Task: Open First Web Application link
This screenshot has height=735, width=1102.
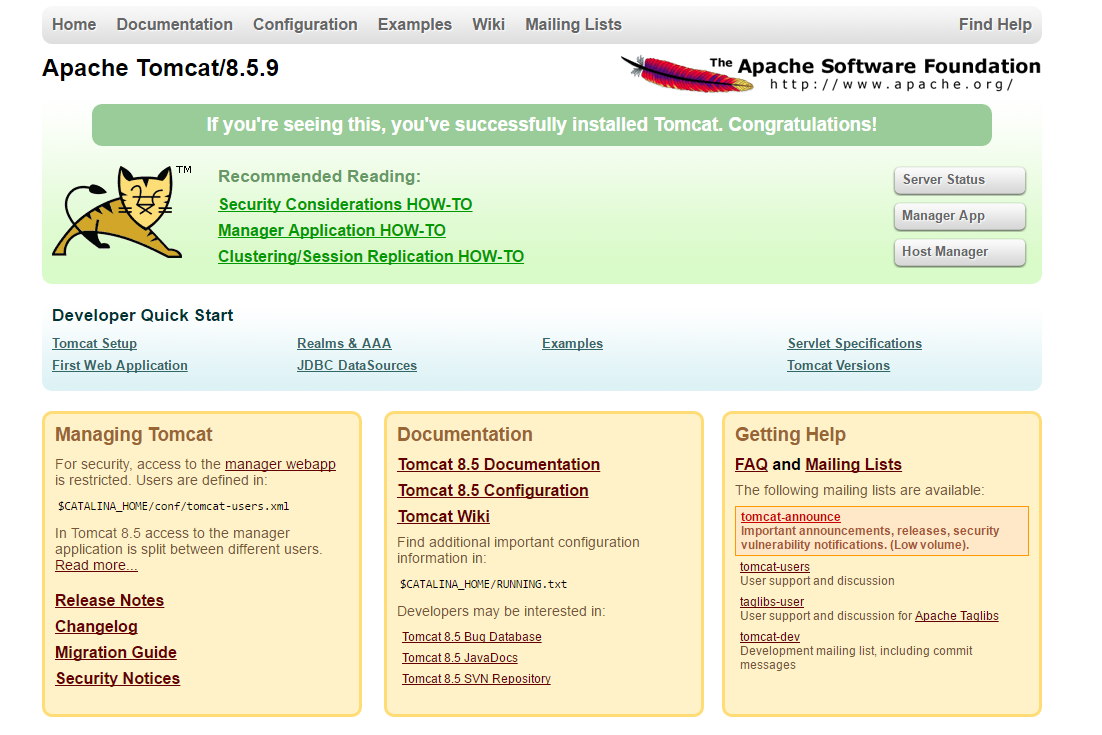Action: point(119,365)
